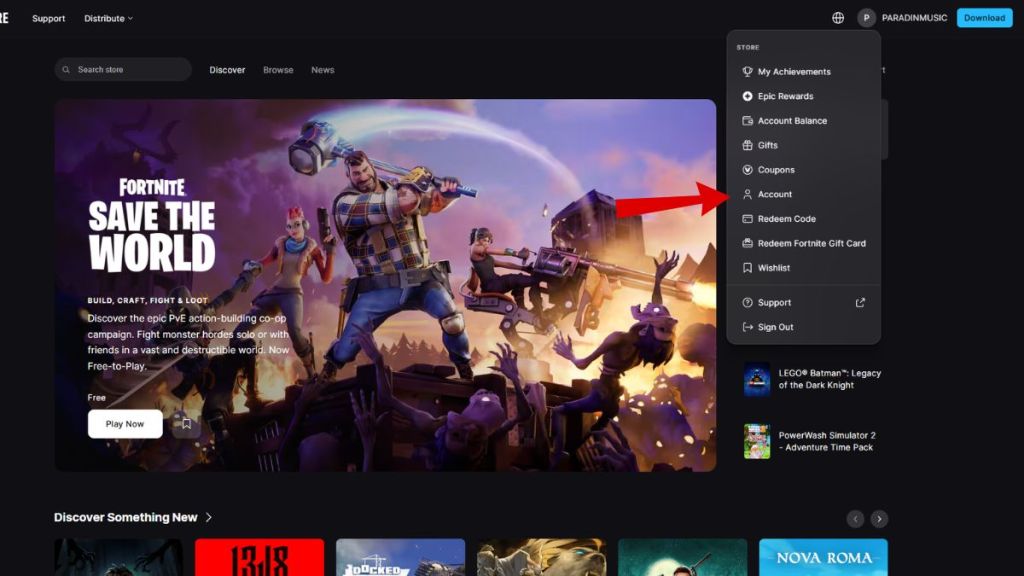Bookmark Fortnite Save the World via wishlist icon
This screenshot has width=1024, height=576.
186,424
